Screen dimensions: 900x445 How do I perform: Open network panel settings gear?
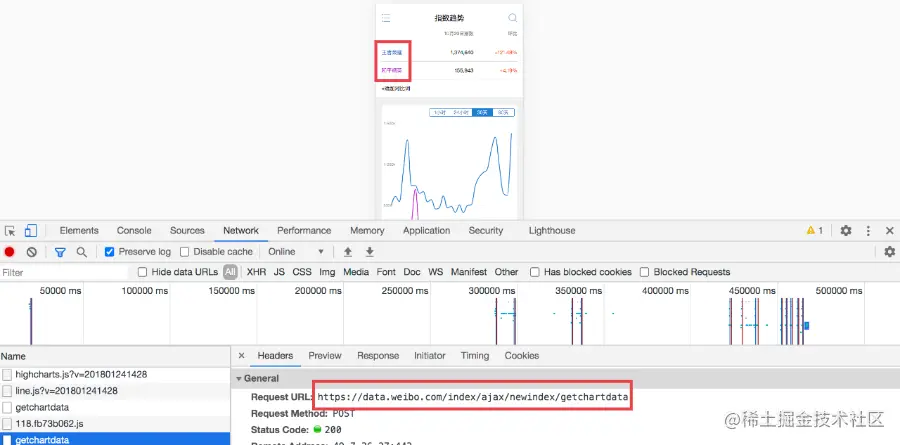click(x=890, y=251)
